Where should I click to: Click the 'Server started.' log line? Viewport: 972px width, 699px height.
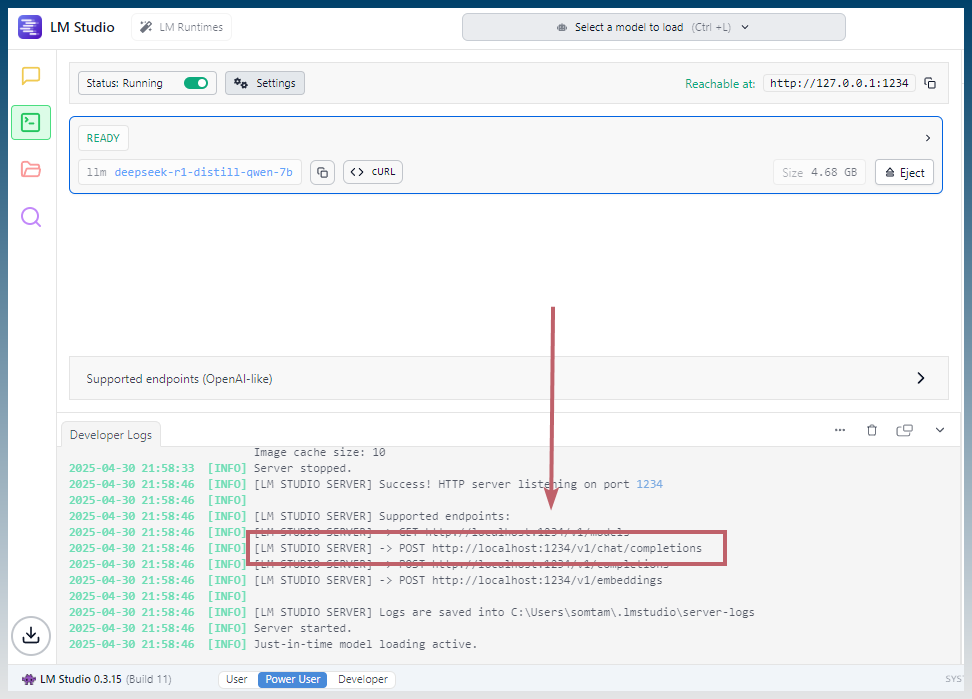point(303,628)
